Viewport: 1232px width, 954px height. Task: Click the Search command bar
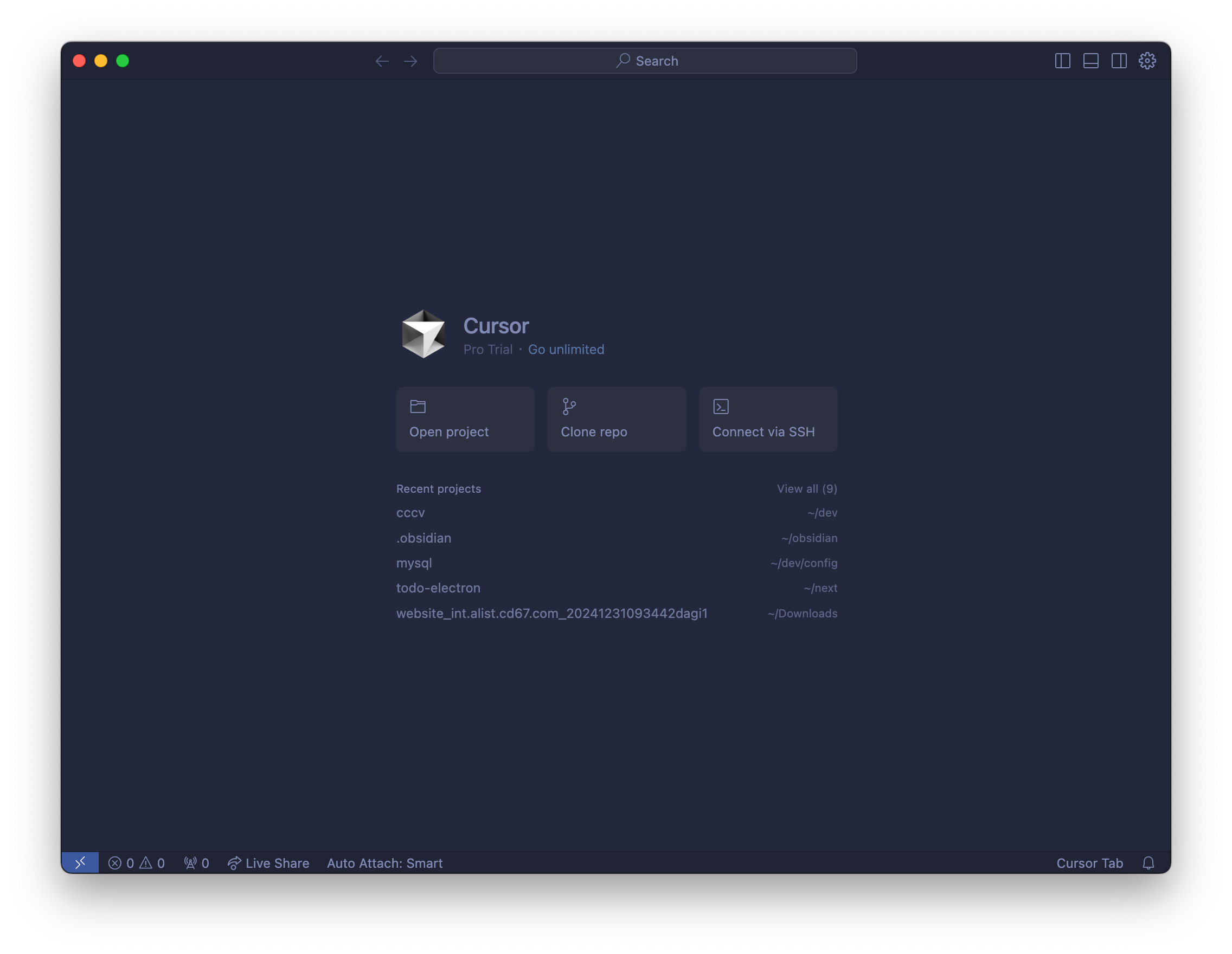pos(645,61)
